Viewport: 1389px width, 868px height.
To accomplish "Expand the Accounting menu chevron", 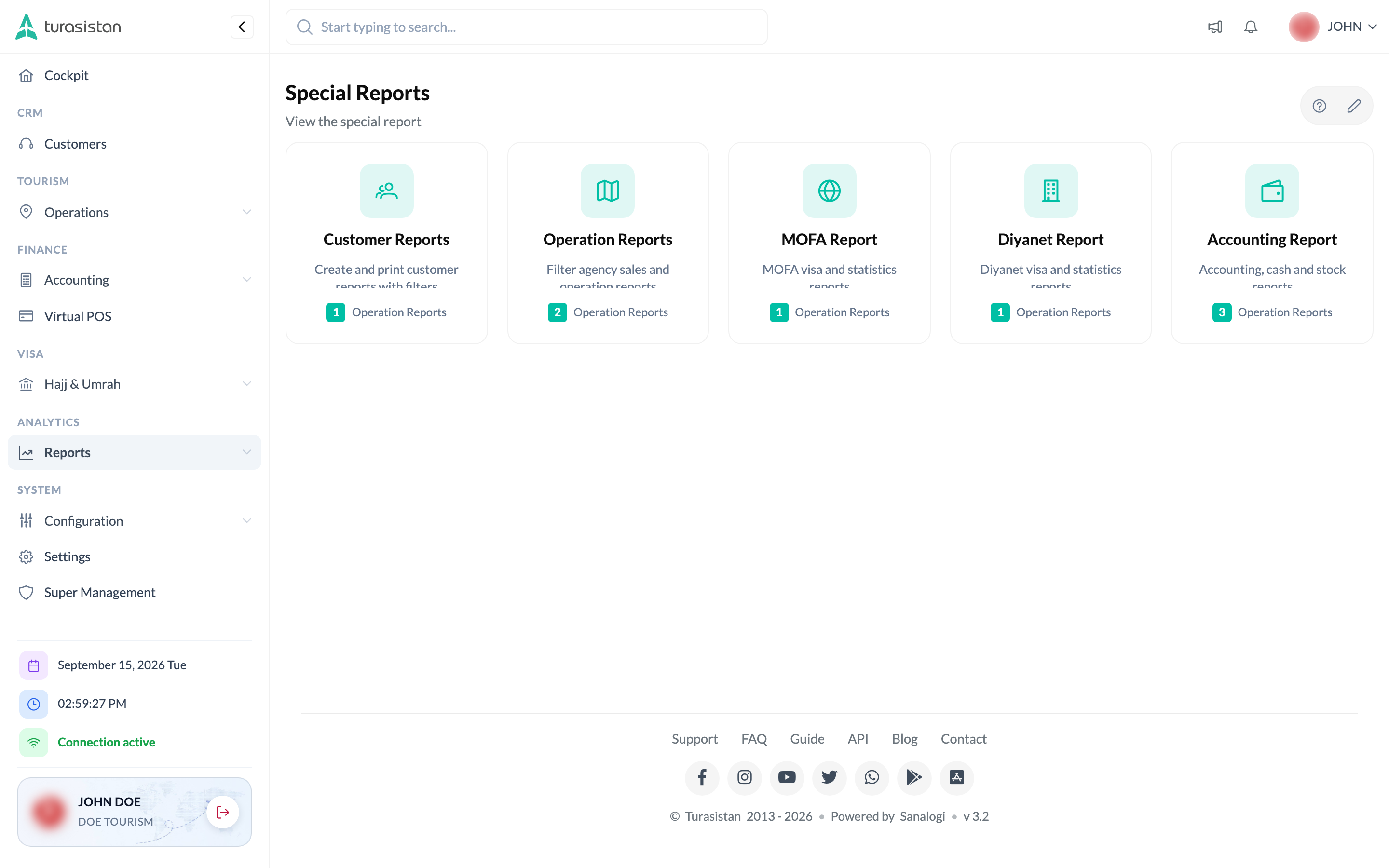I will pyautogui.click(x=247, y=280).
